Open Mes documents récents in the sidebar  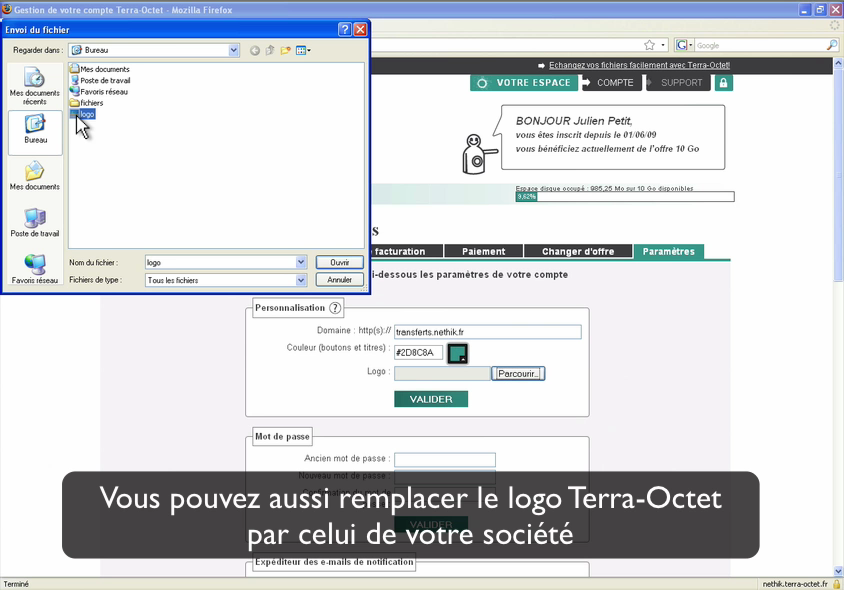(34, 86)
